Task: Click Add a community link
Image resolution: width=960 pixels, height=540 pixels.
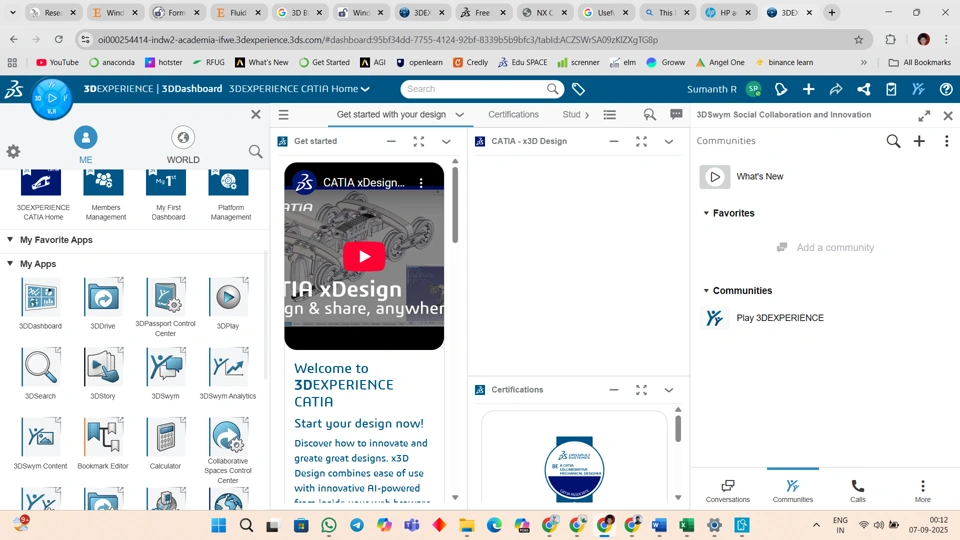Action: tap(835, 247)
